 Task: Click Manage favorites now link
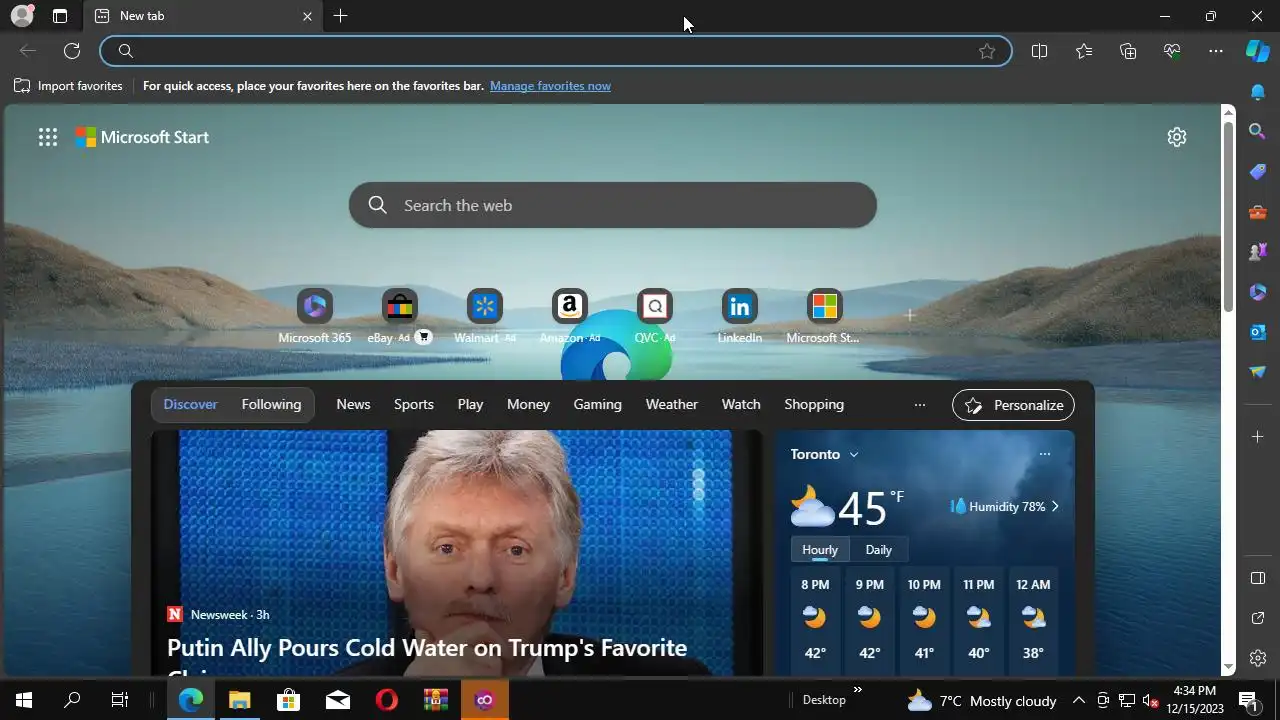tap(550, 86)
